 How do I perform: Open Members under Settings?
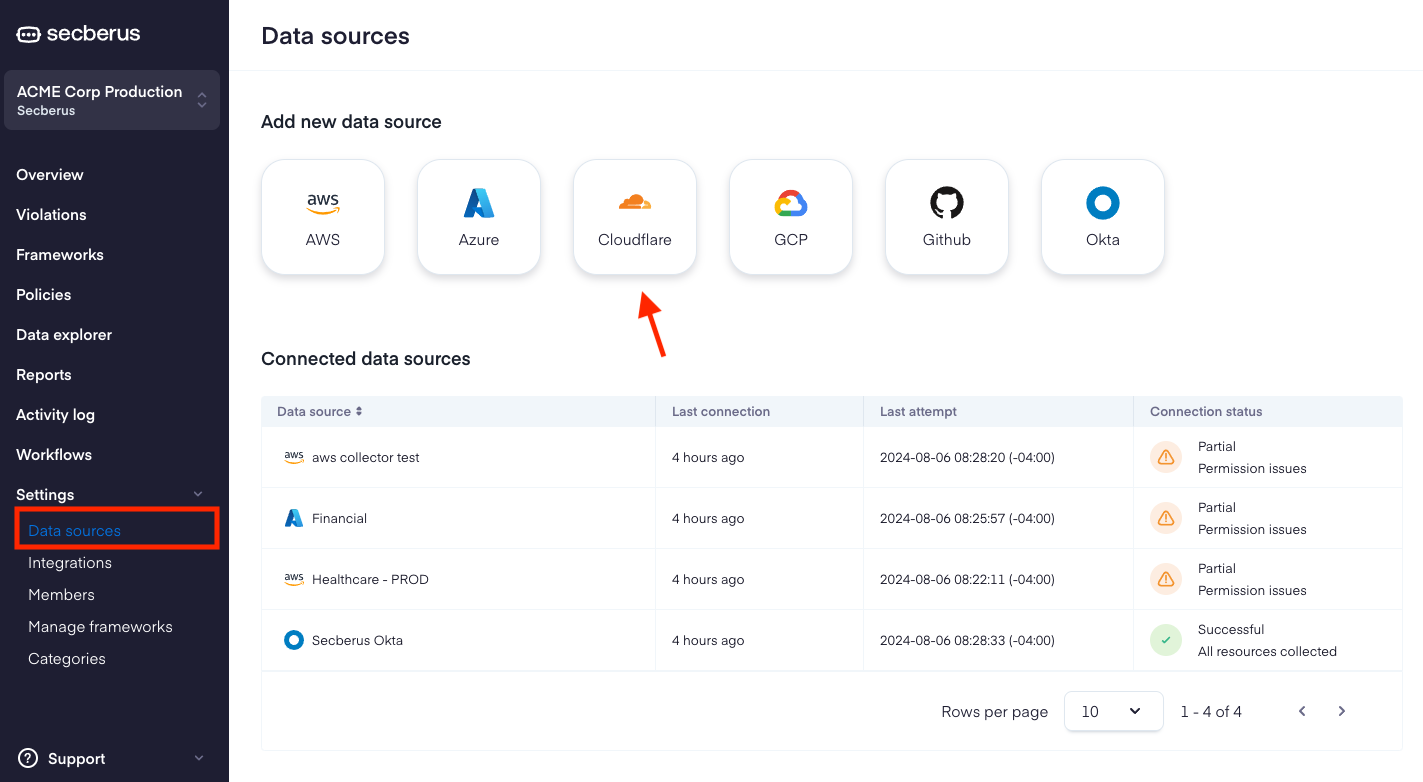(61, 594)
